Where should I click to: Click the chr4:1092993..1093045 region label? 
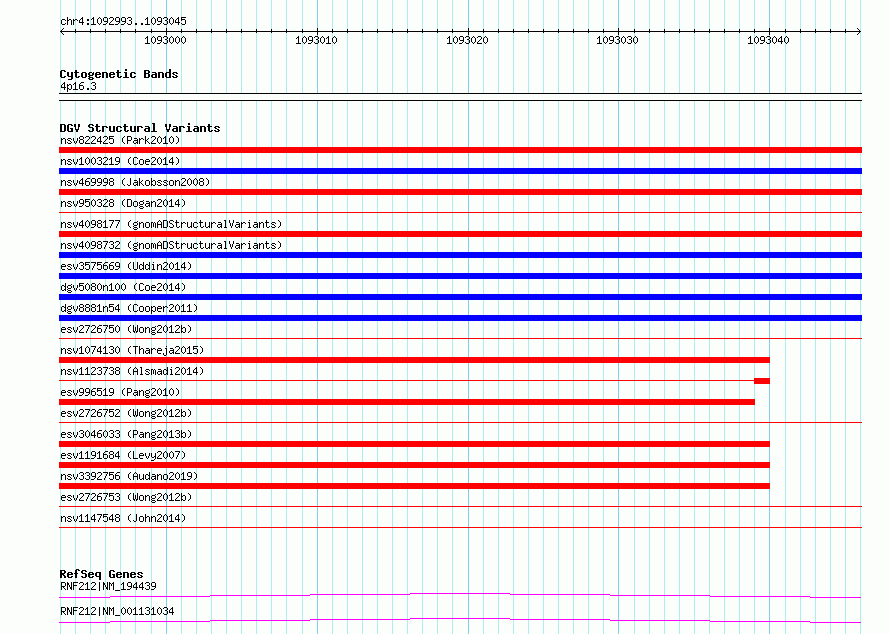[x=123, y=21]
